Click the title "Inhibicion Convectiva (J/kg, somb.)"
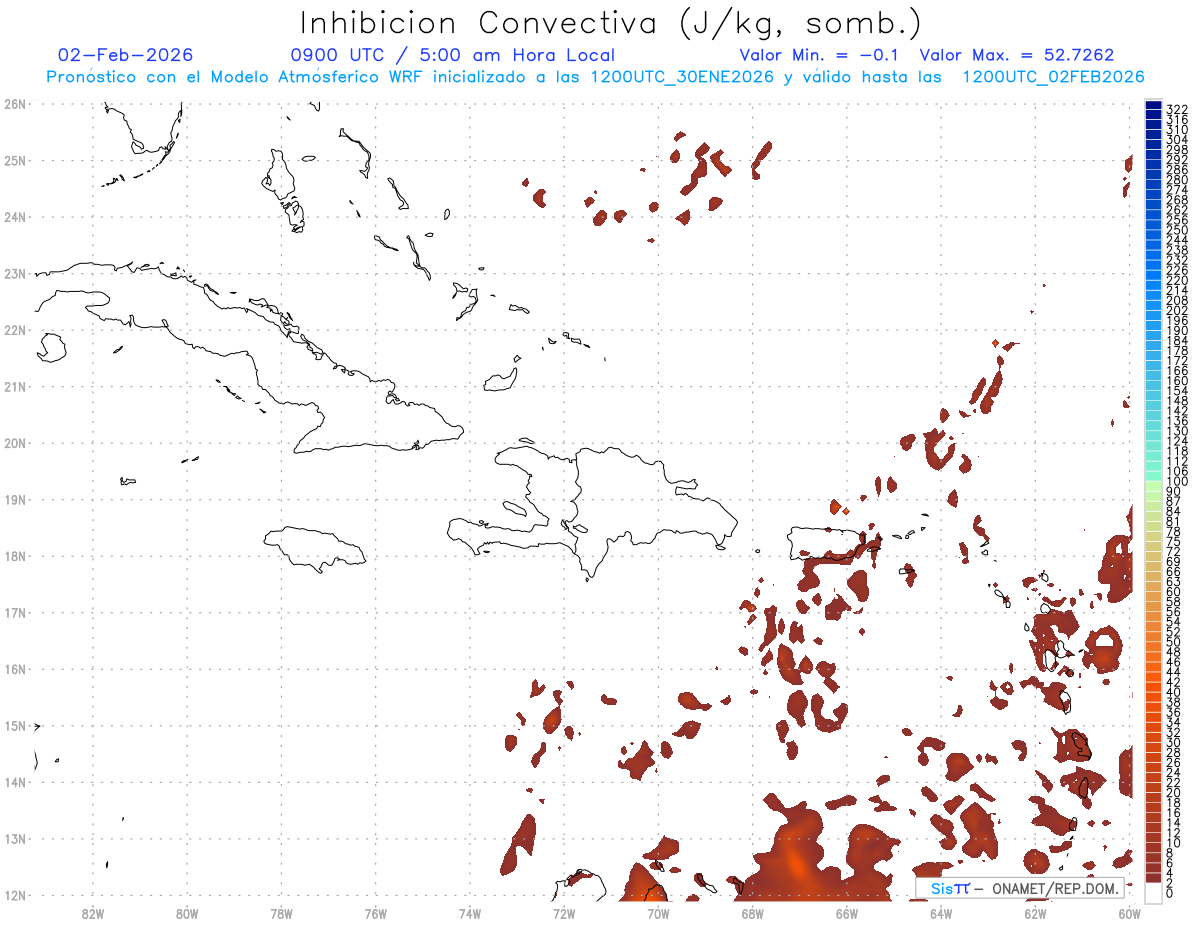 coord(611,24)
